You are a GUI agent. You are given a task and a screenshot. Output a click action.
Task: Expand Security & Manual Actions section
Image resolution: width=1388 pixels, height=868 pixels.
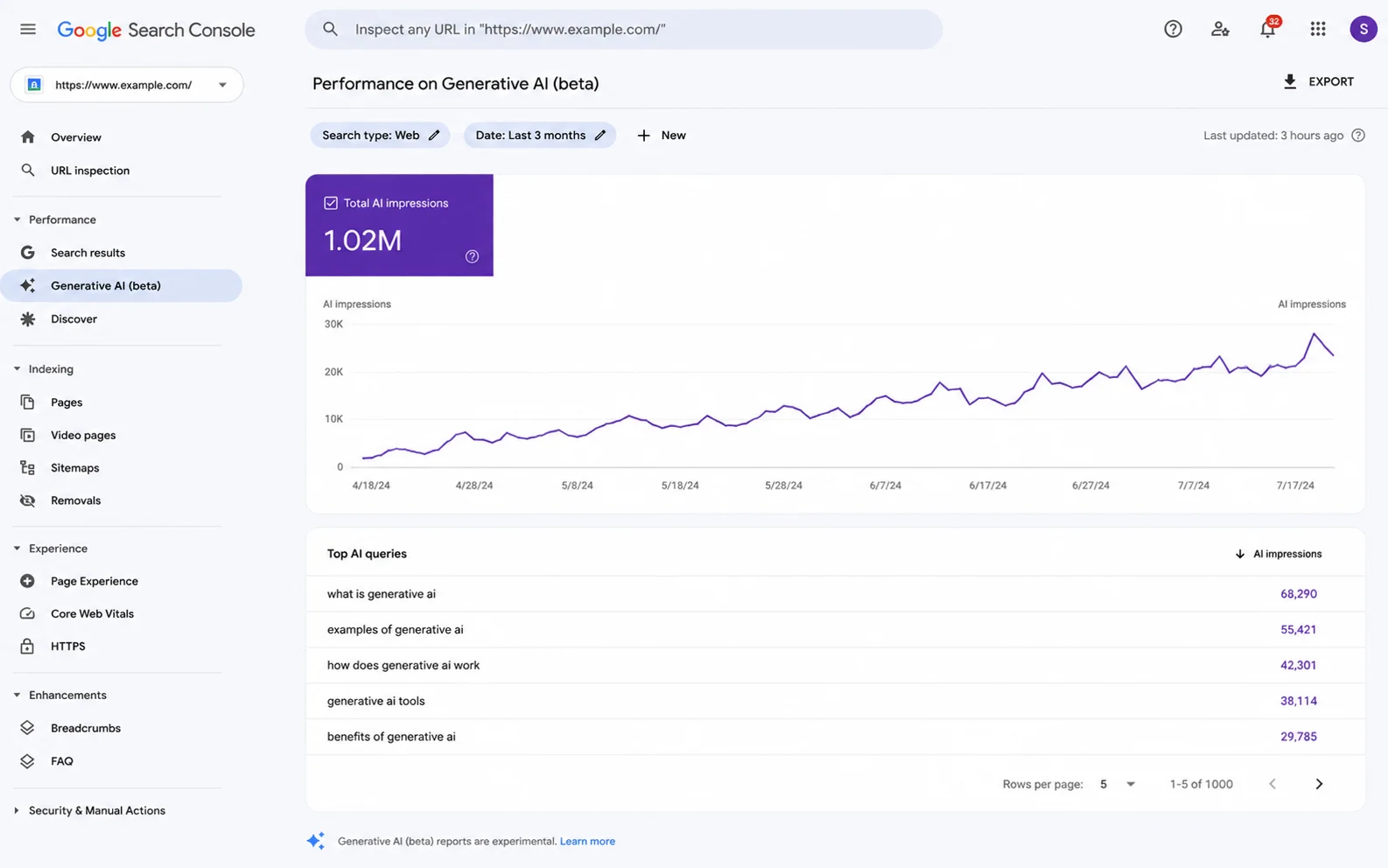17,810
